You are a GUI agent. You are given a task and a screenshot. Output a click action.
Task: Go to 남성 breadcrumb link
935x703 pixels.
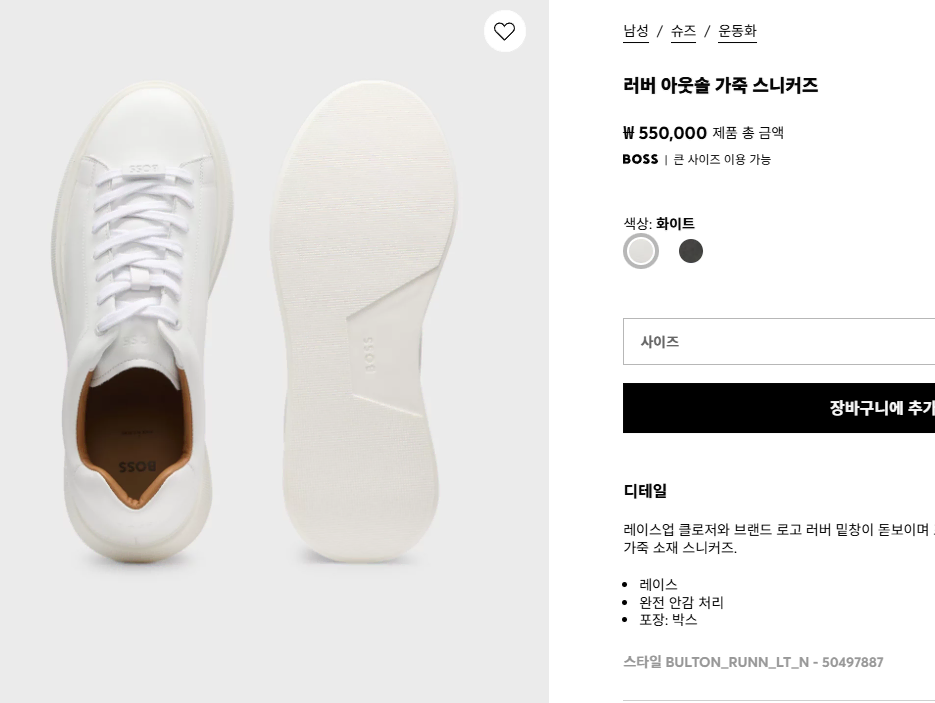(x=636, y=31)
